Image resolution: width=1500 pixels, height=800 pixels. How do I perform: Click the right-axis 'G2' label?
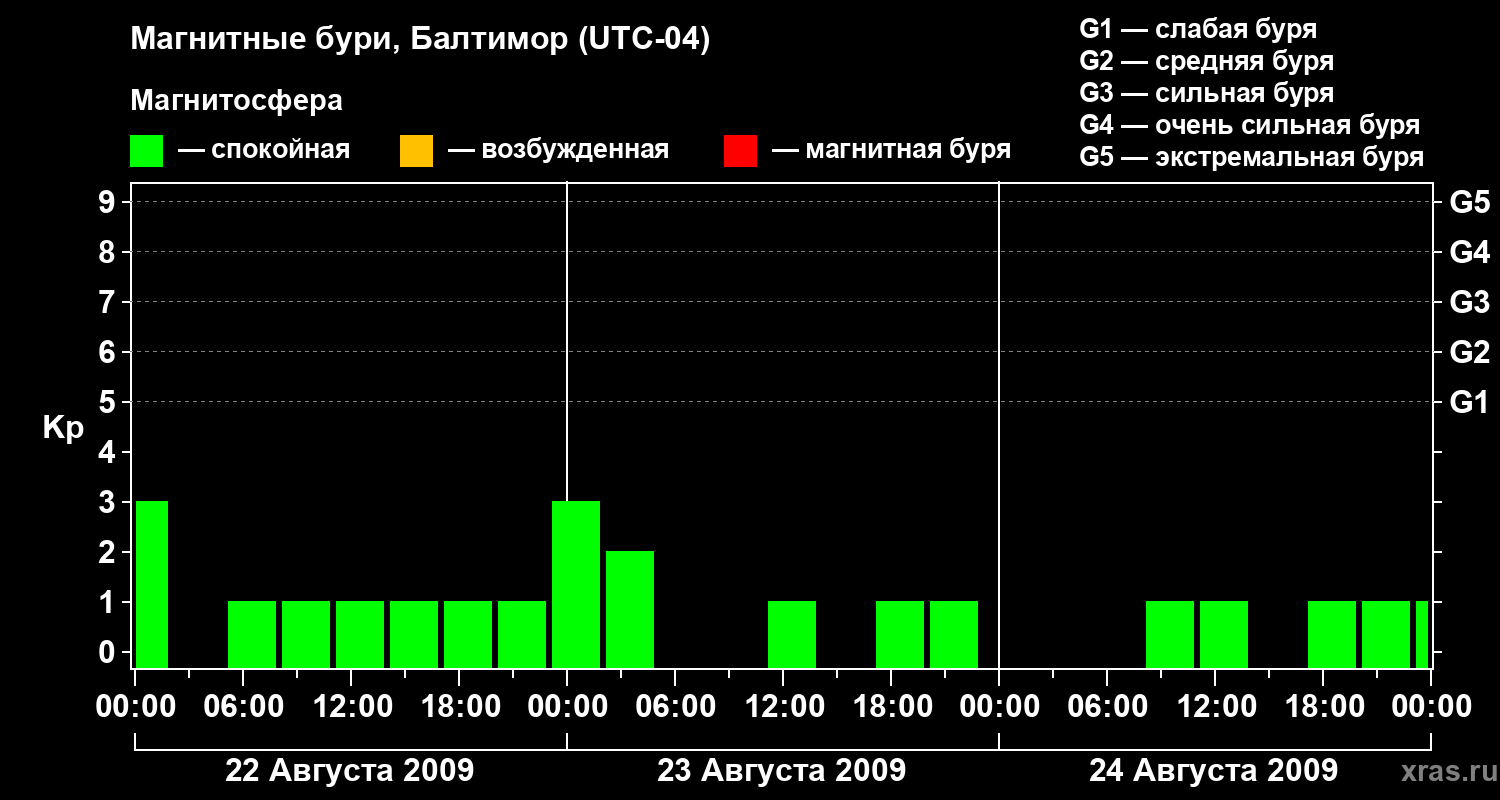(1469, 352)
